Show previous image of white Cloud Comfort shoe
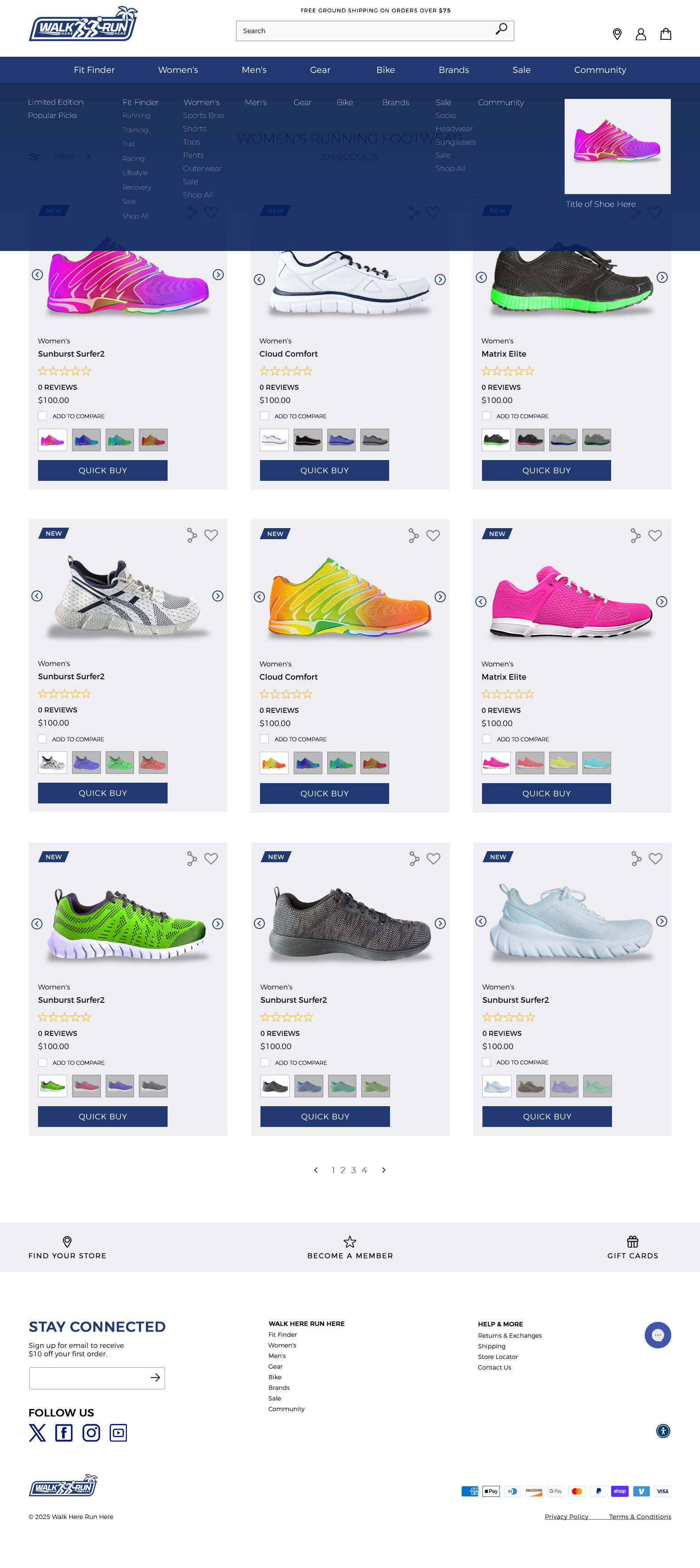The image size is (700, 1568). click(x=259, y=279)
